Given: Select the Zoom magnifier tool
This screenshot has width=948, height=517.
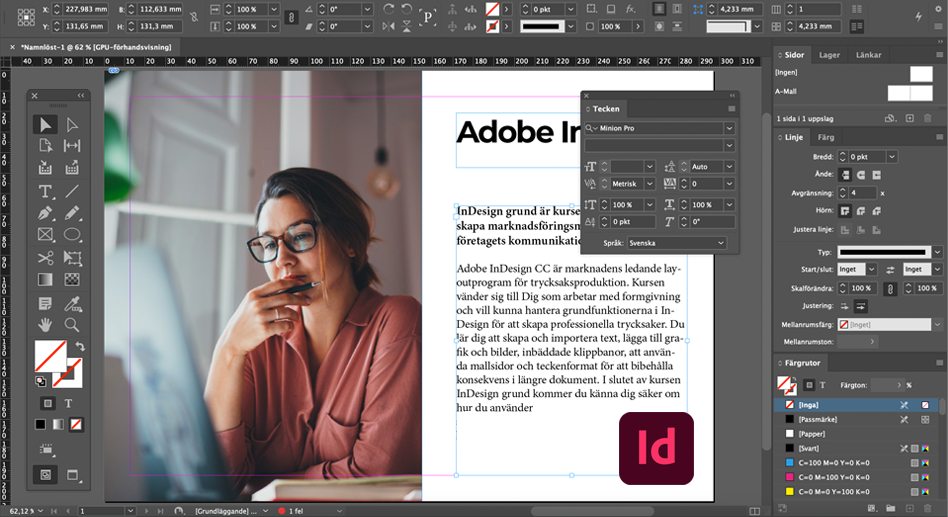Looking at the screenshot, I should (72, 325).
